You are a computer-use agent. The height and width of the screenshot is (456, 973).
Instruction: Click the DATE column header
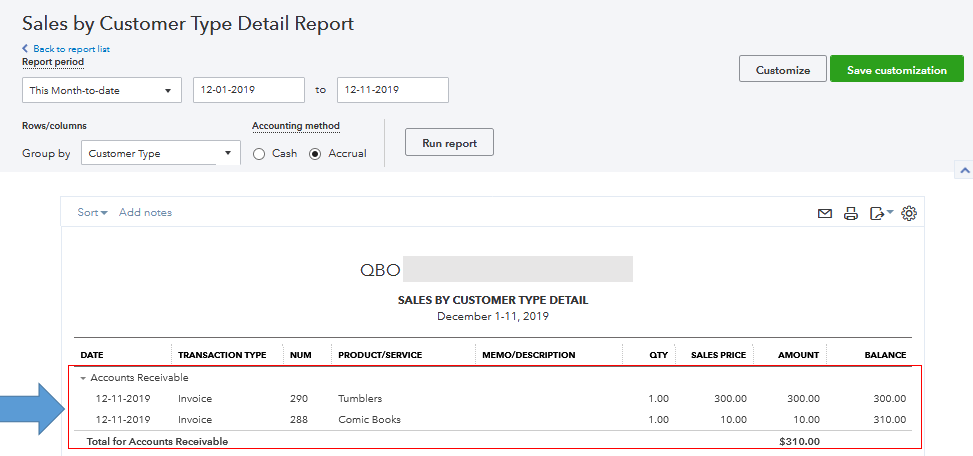pos(92,355)
